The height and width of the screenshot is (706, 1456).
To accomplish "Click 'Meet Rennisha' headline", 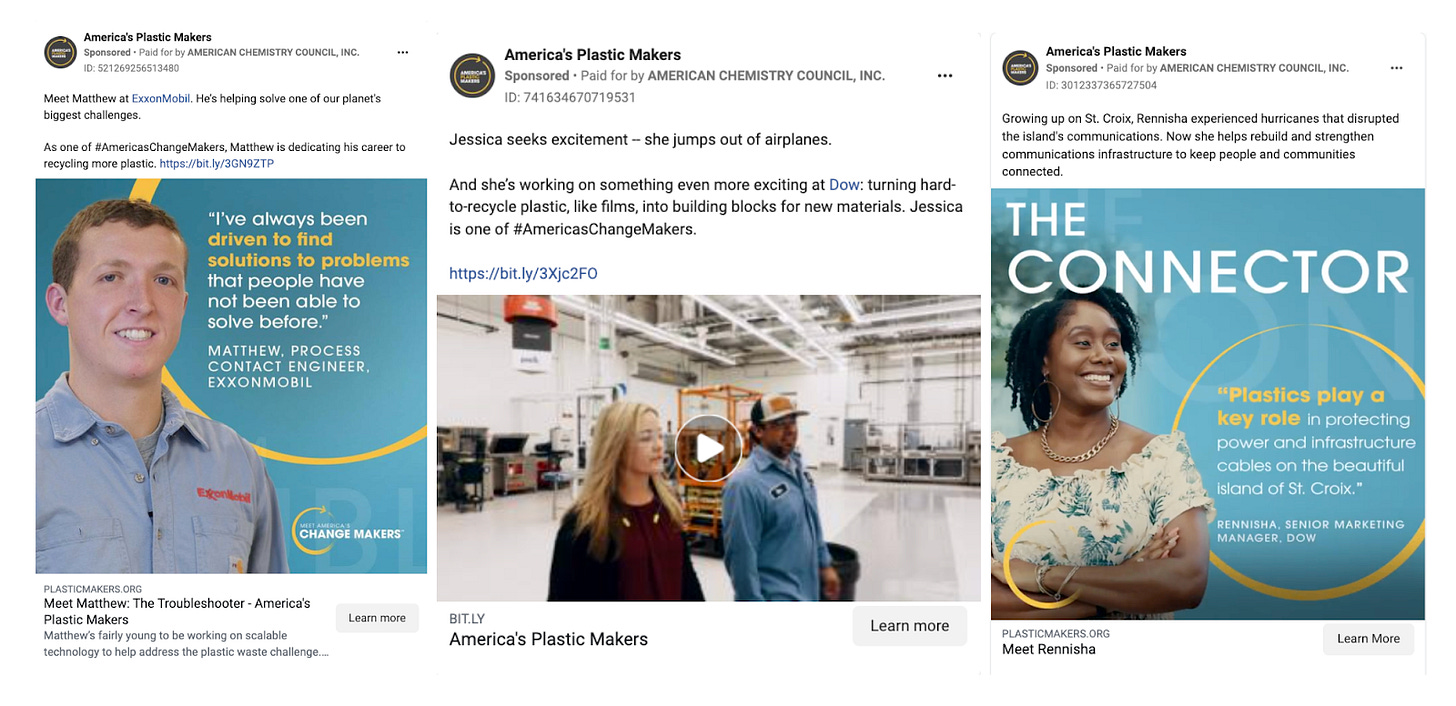I will [1049, 649].
